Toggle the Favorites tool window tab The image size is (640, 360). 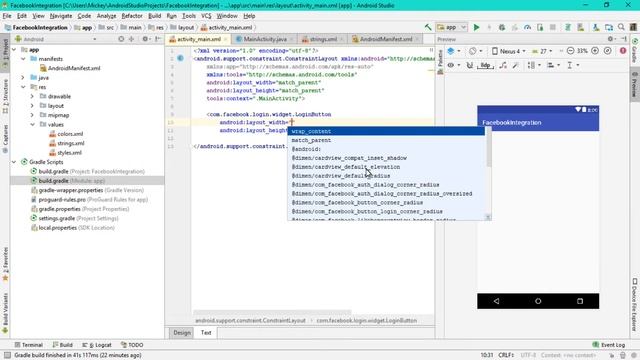click(x=5, y=264)
